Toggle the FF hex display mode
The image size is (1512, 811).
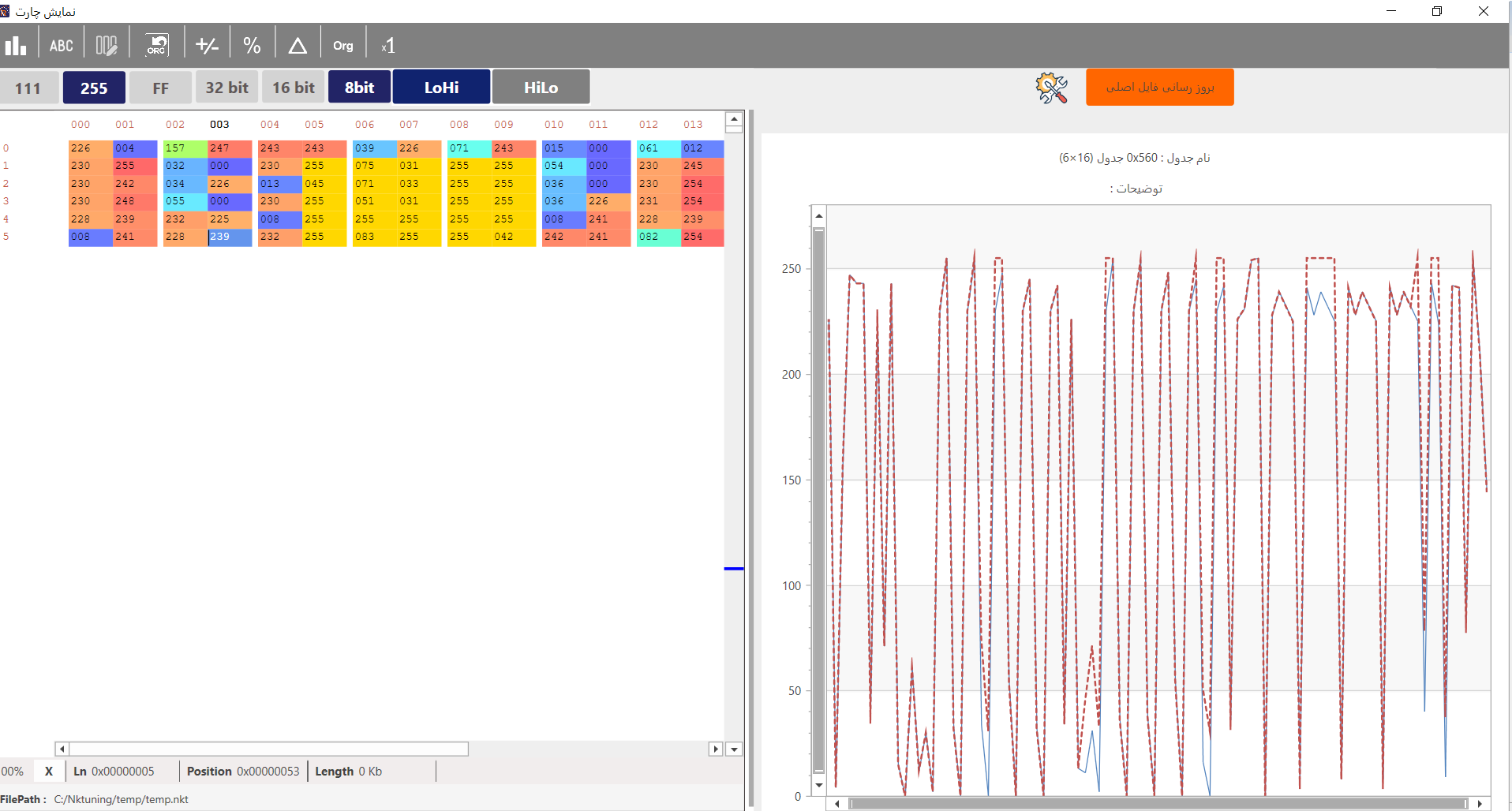pos(160,88)
